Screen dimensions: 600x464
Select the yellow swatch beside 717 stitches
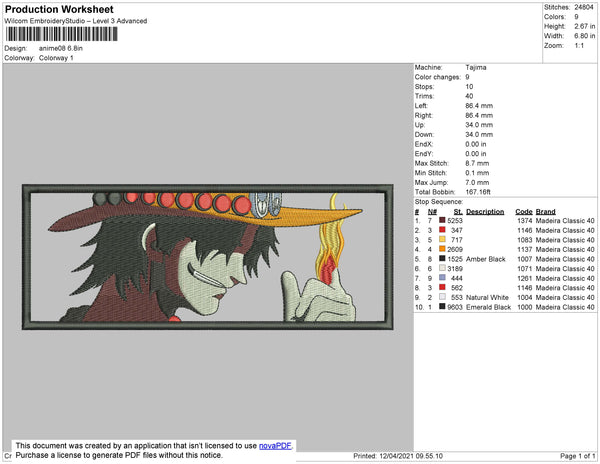[442, 239]
